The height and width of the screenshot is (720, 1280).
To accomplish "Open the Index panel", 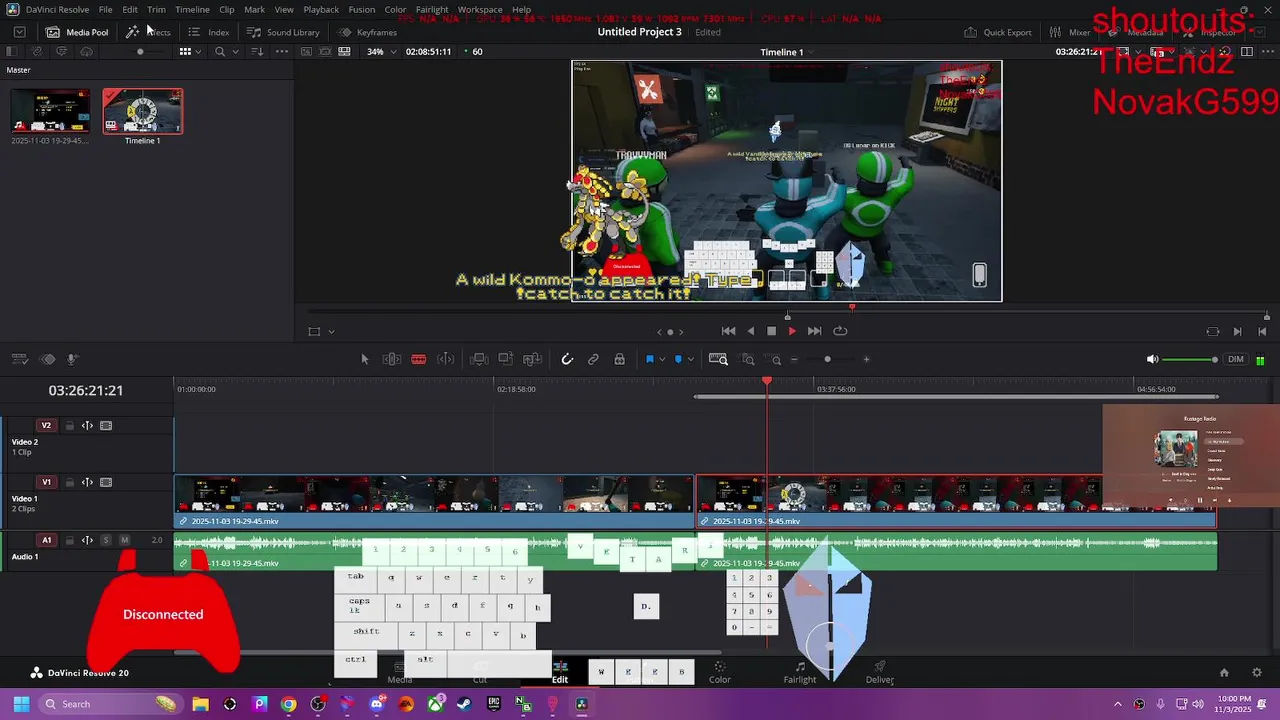I will [209, 32].
